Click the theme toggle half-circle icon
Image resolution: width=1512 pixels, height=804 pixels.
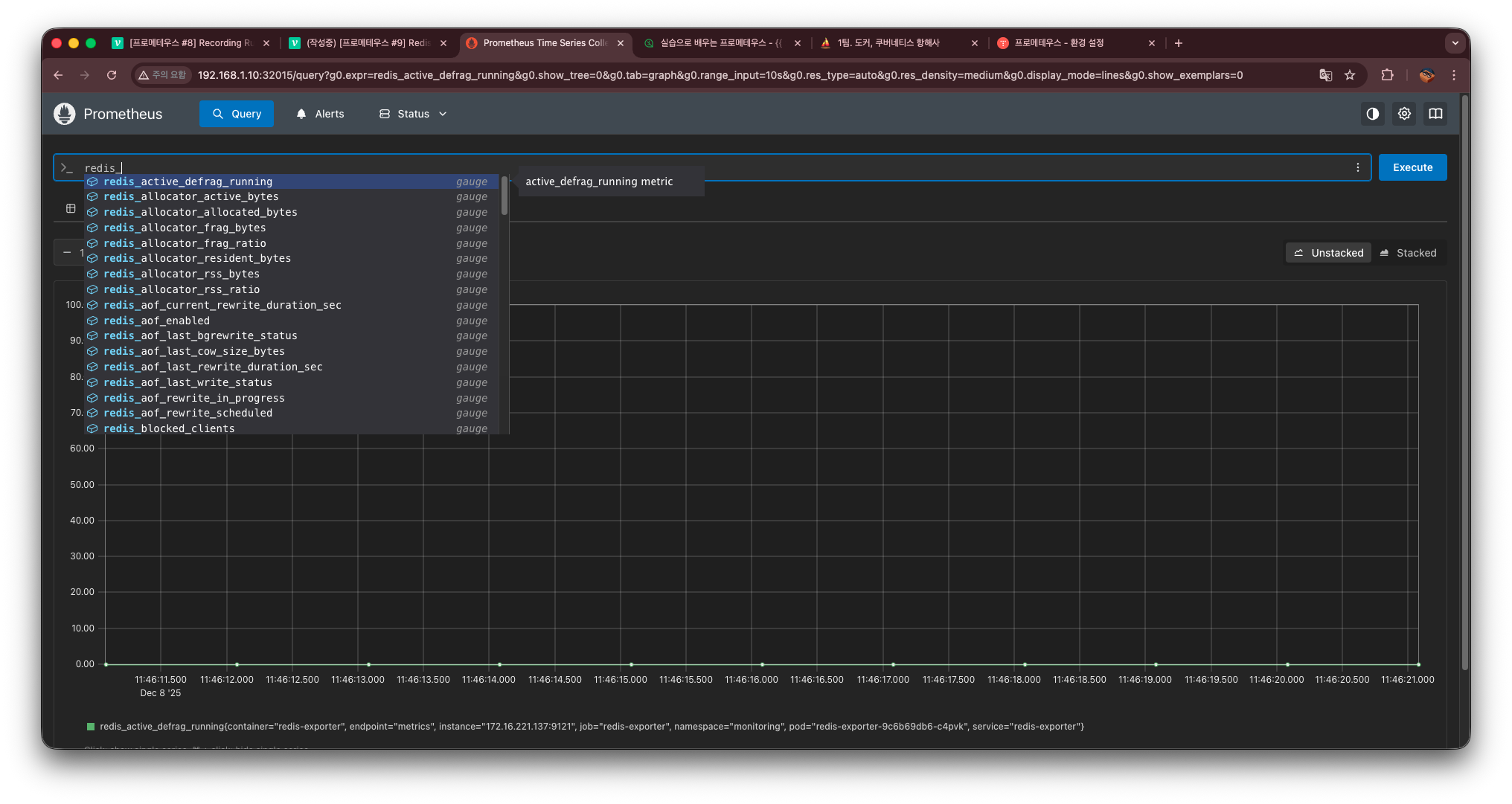(x=1372, y=114)
